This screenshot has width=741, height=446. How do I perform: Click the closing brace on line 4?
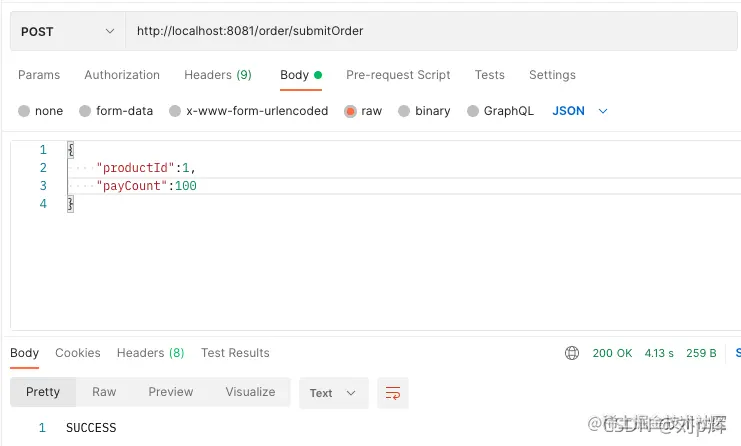tap(70, 204)
